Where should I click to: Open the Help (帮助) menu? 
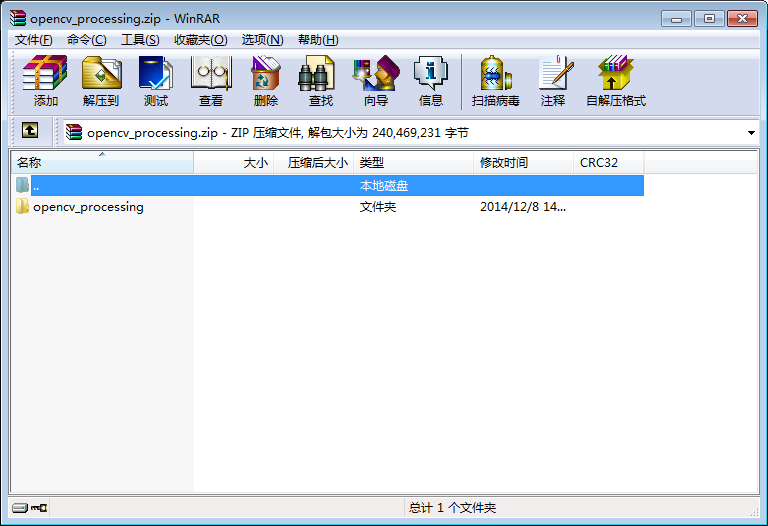tap(318, 40)
